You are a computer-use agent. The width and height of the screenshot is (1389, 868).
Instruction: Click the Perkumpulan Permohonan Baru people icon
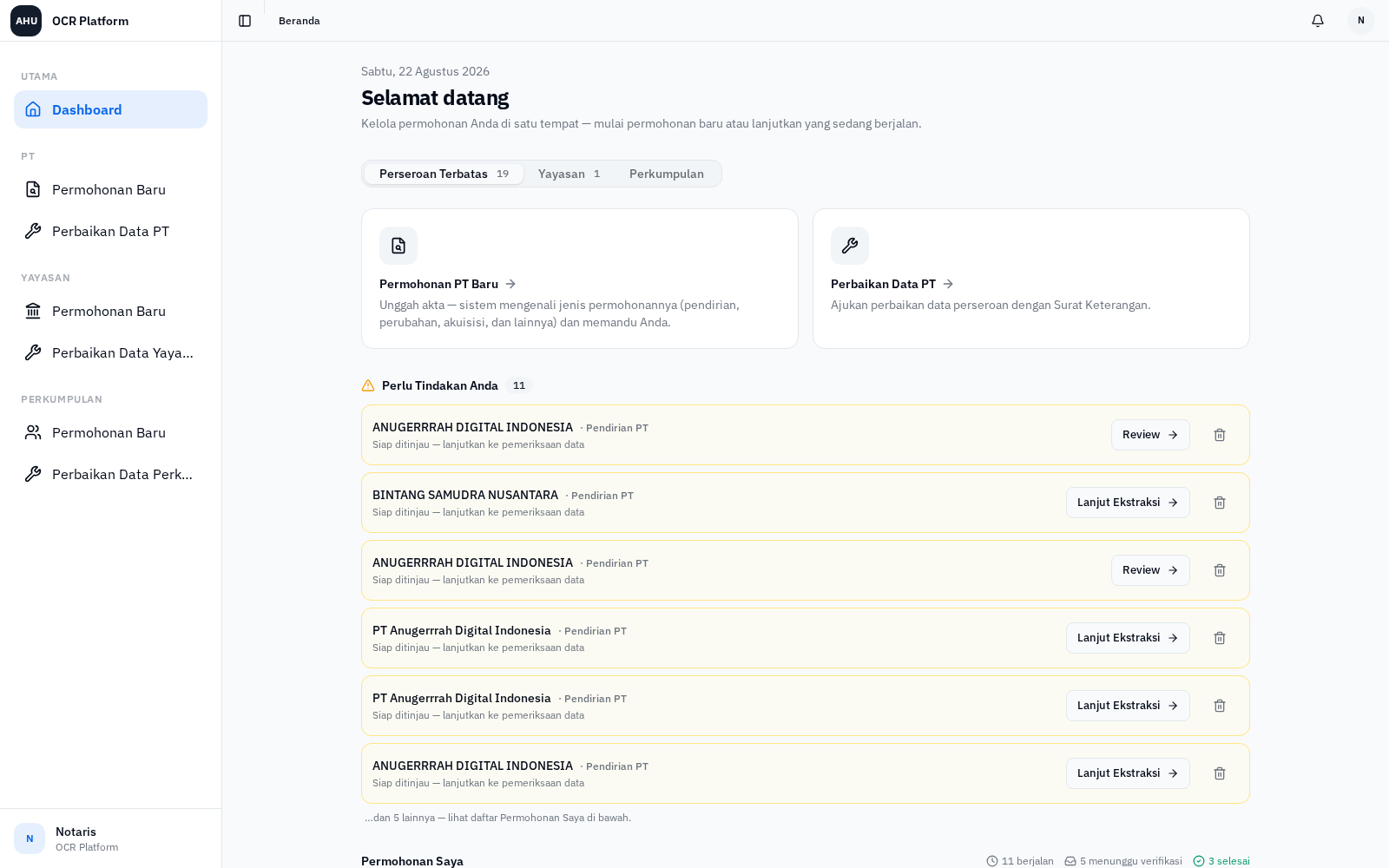click(x=33, y=432)
